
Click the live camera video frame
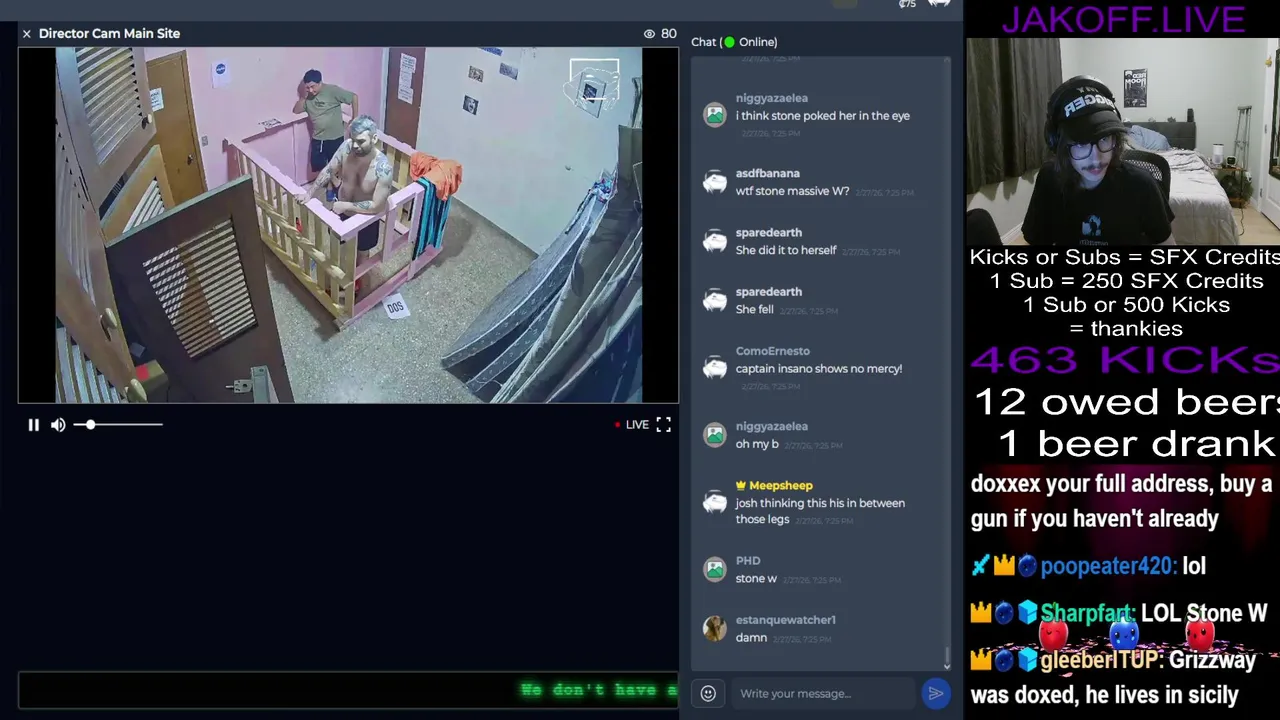pyautogui.click(x=348, y=225)
